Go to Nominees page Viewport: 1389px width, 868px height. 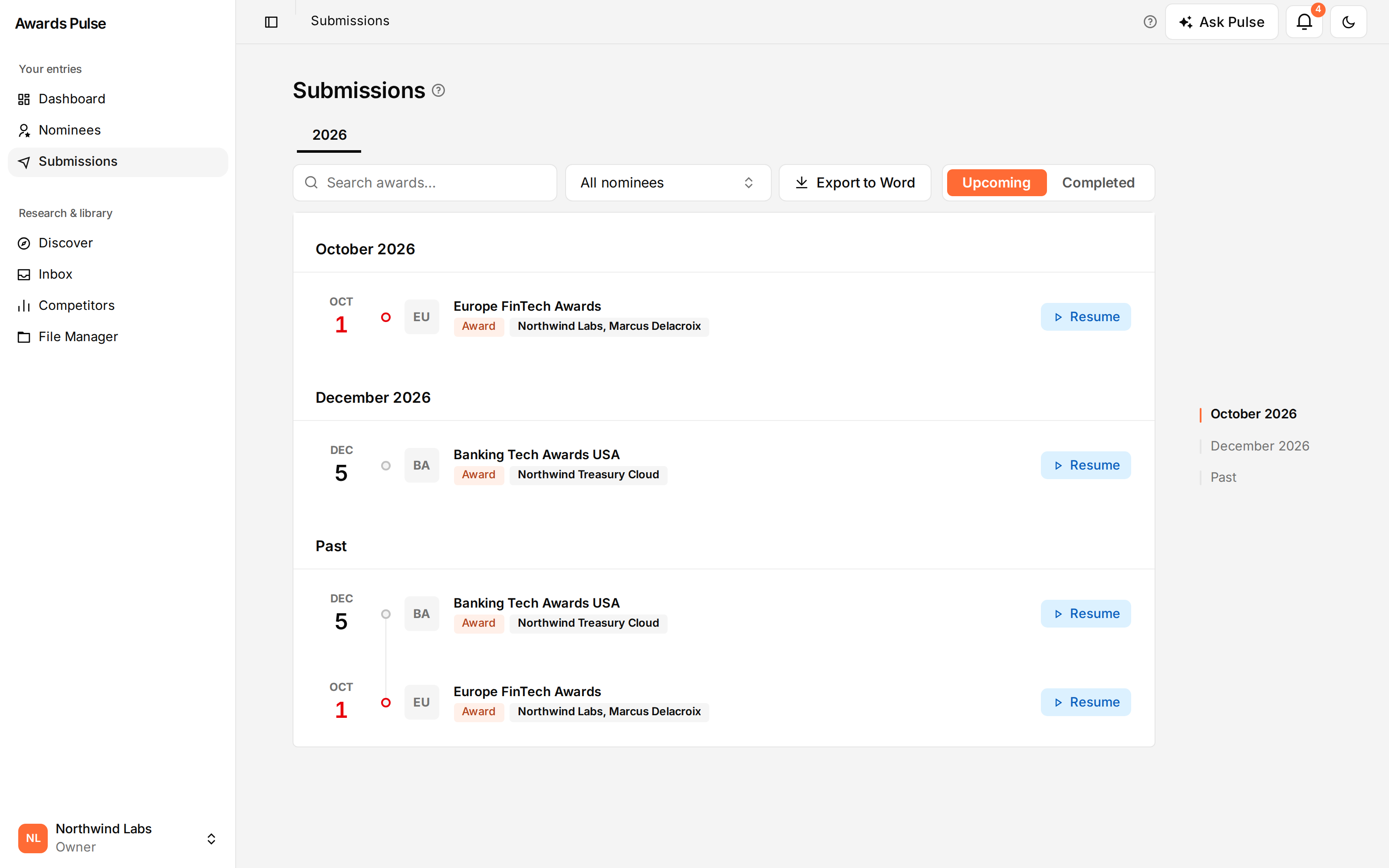click(x=118, y=130)
